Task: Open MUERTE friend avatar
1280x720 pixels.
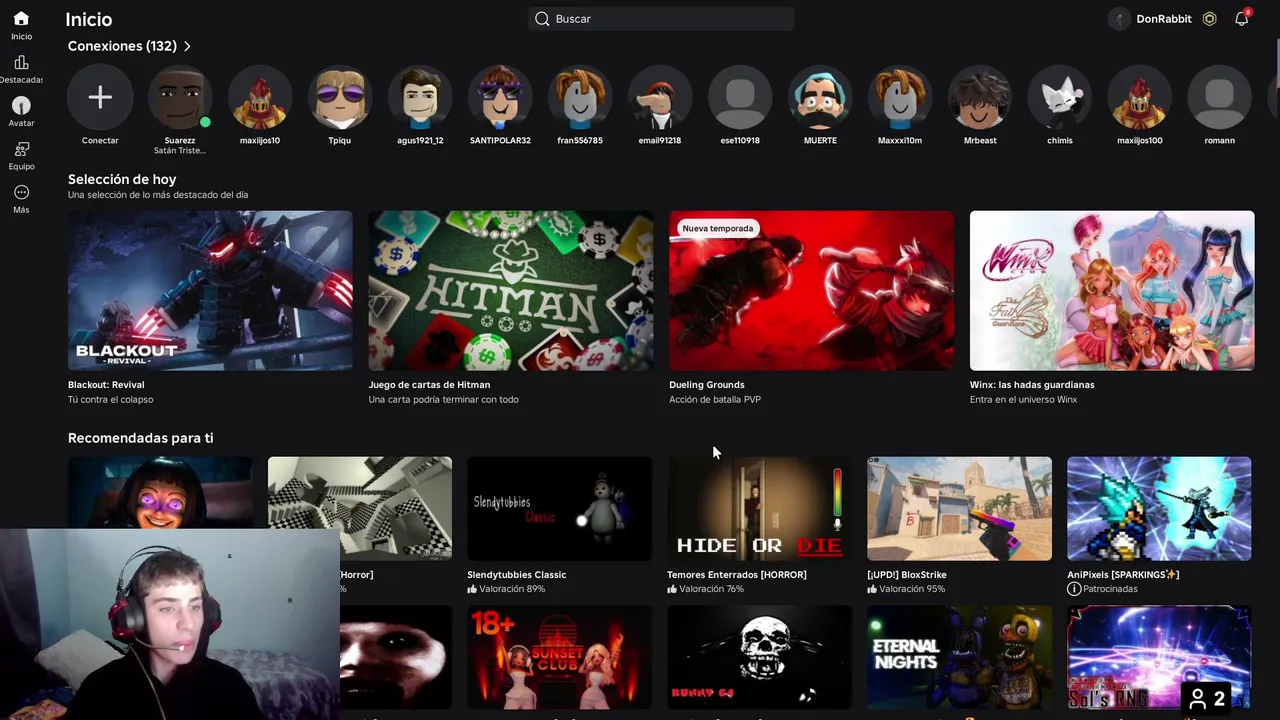Action: tap(820, 98)
